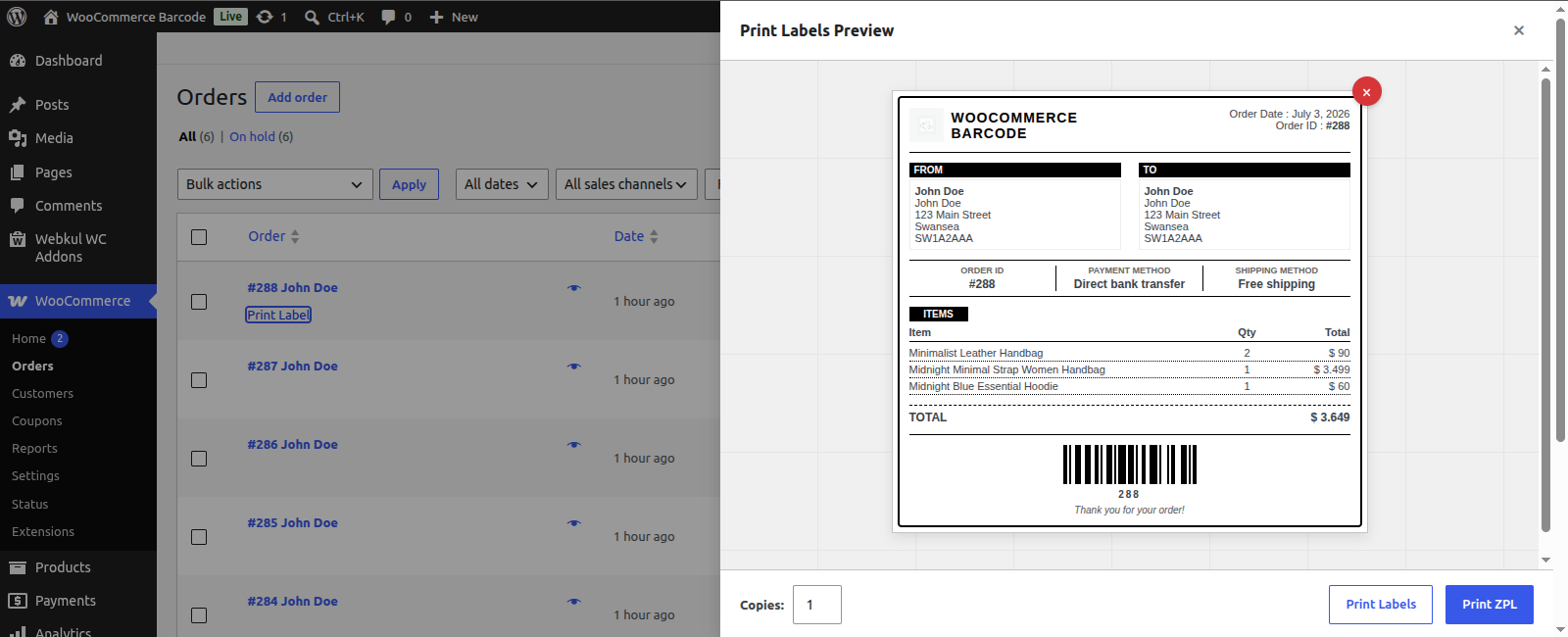Screen dimensions: 1568x637
Task: Tick the select-all orders checkbox
Action: [199, 237]
